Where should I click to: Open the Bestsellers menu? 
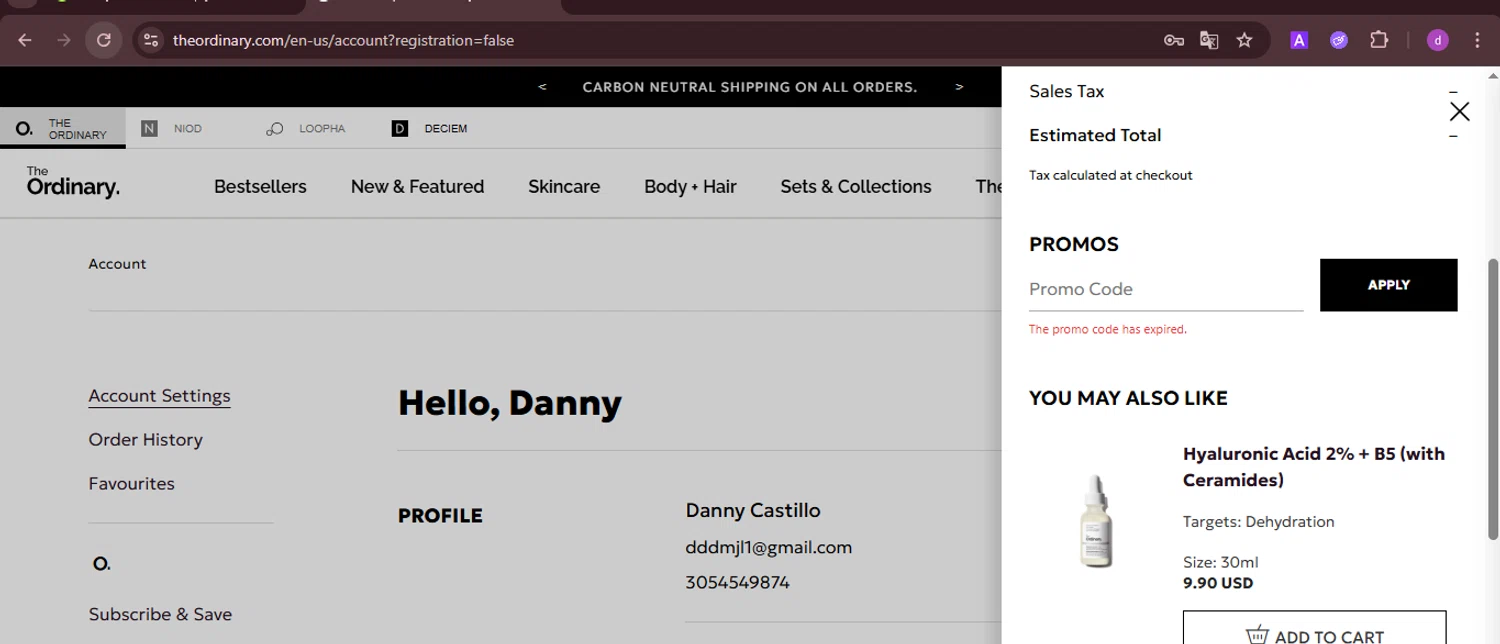(260, 186)
